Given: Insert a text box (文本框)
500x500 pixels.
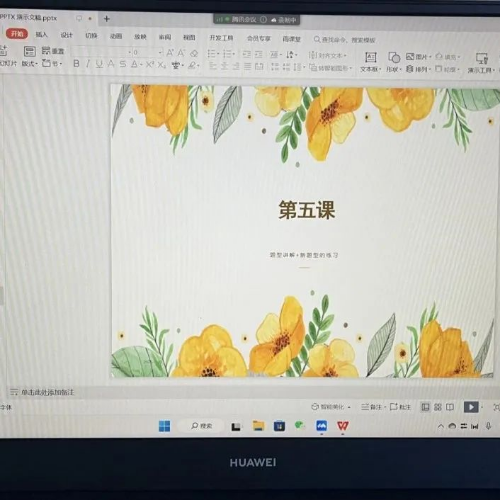Looking at the screenshot, I should (370, 62).
